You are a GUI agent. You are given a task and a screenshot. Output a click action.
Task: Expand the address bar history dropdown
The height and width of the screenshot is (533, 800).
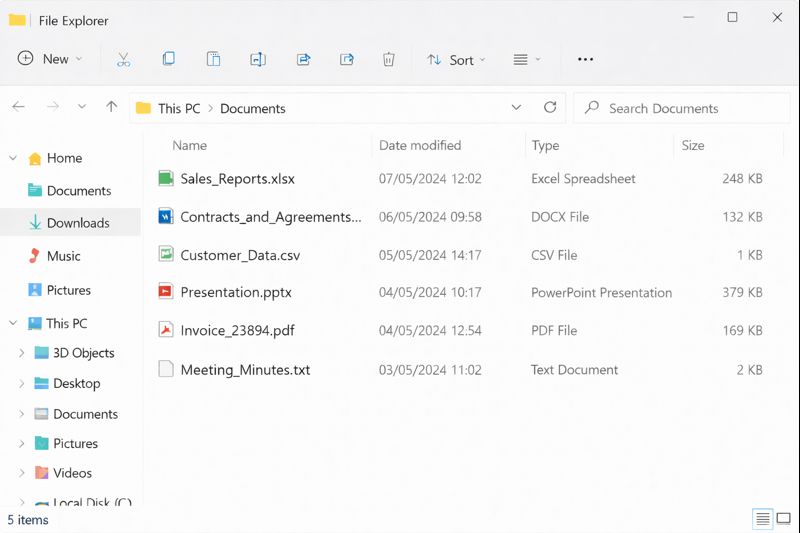[x=516, y=108]
